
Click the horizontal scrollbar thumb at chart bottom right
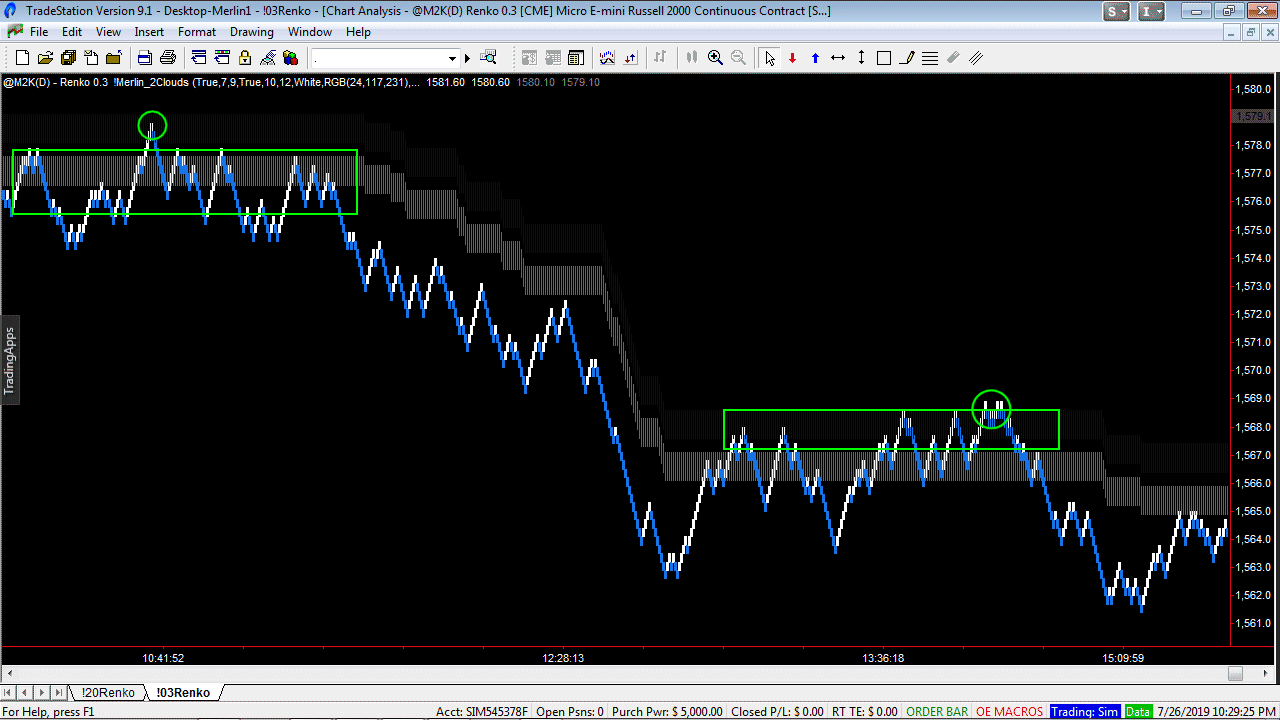[1235, 673]
